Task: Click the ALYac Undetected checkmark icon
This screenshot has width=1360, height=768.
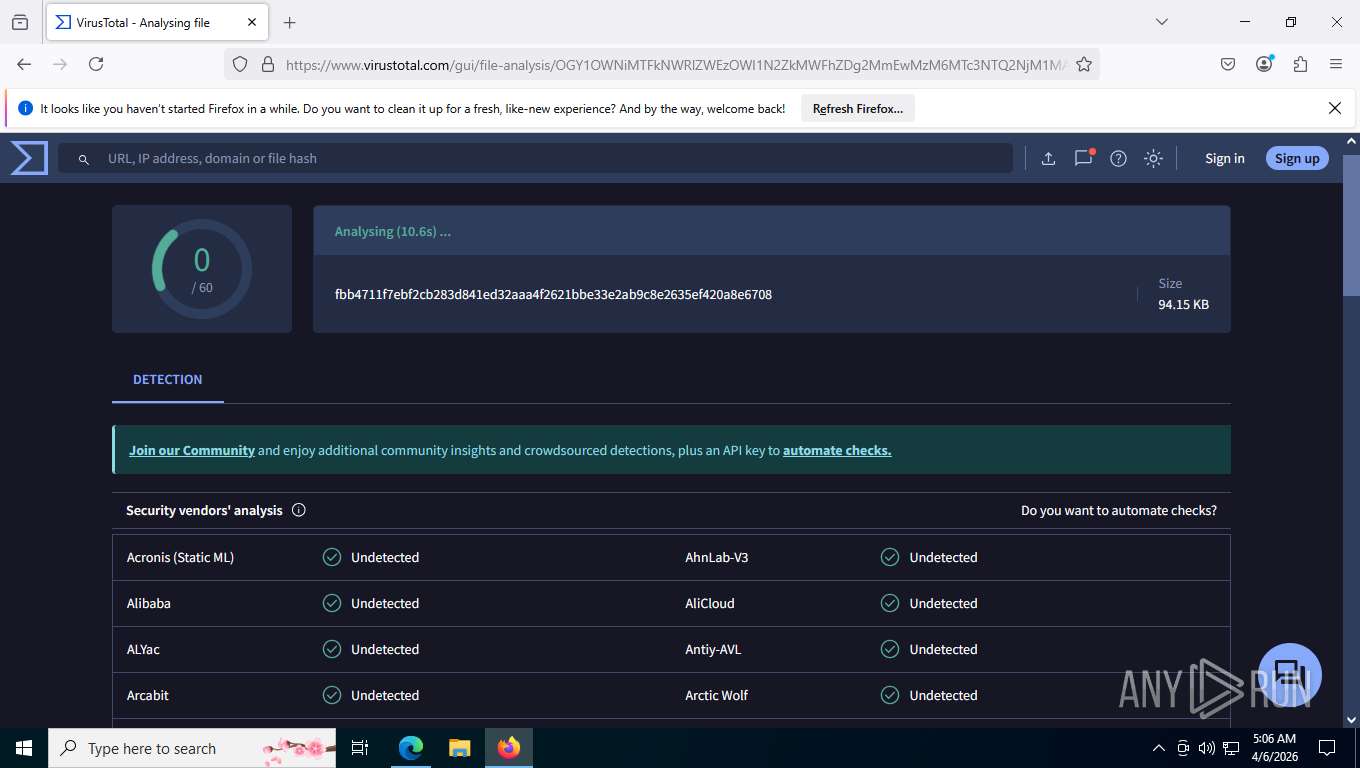Action: [332, 649]
